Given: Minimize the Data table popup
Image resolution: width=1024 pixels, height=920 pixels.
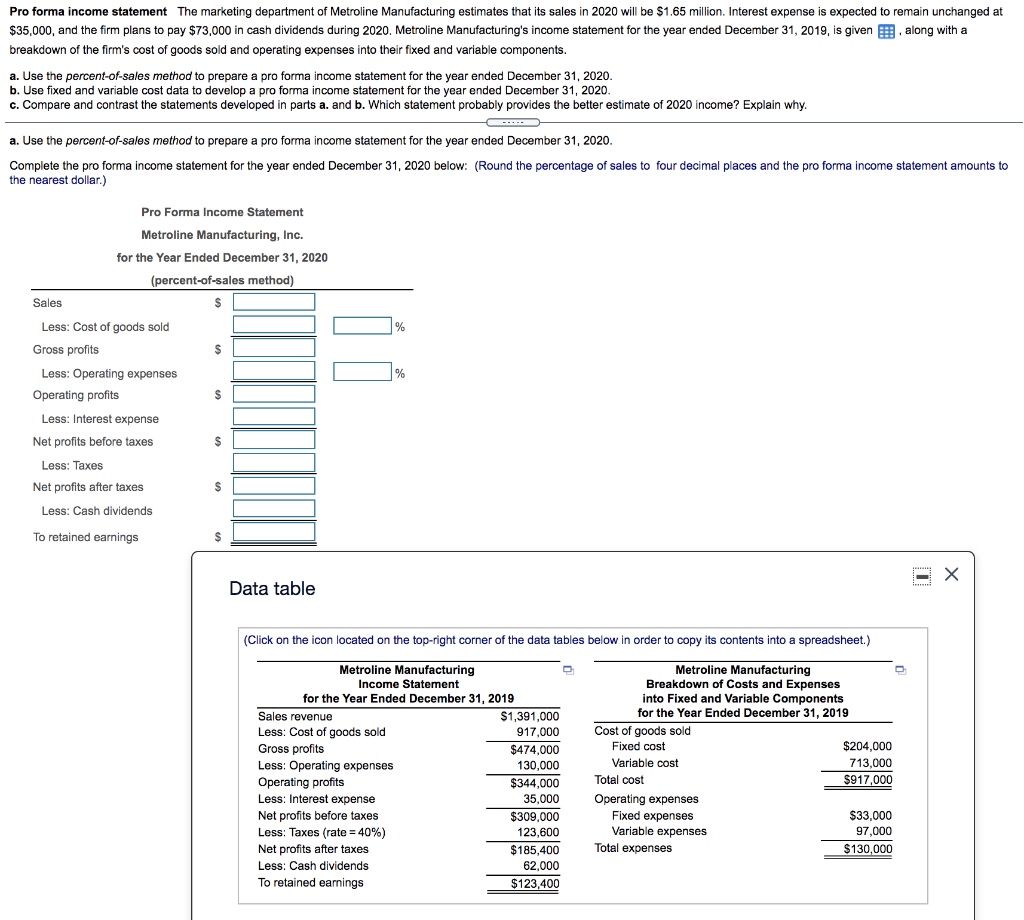Looking at the screenshot, I should pyautogui.click(x=921, y=576).
